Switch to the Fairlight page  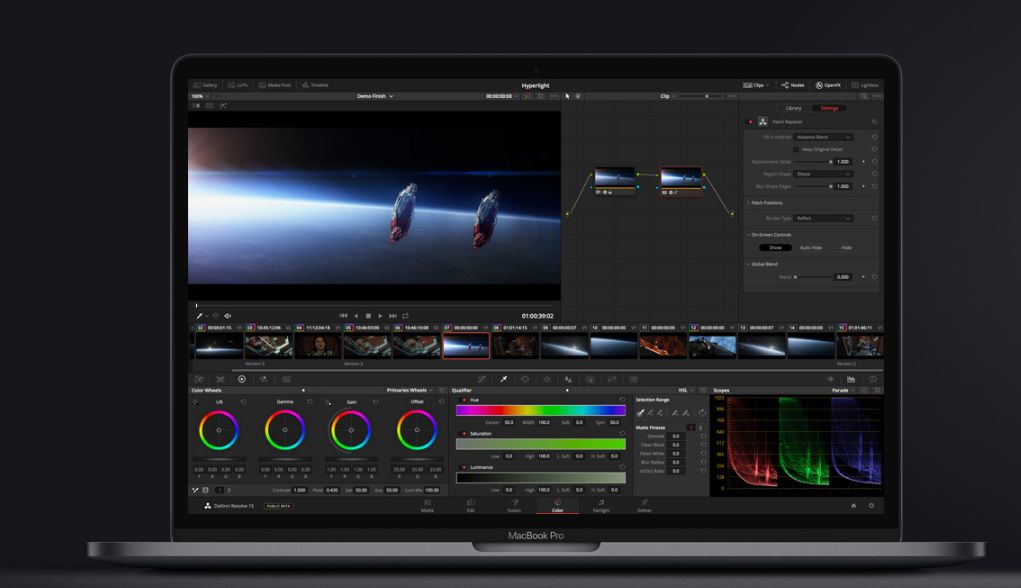click(600, 506)
